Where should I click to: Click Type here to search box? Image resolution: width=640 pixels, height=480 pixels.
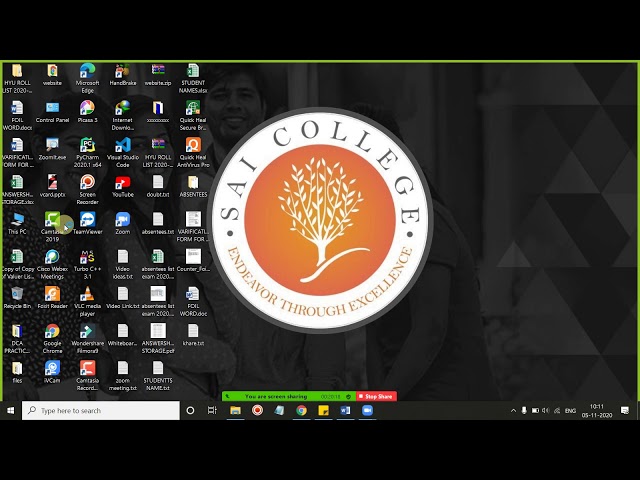pos(100,410)
